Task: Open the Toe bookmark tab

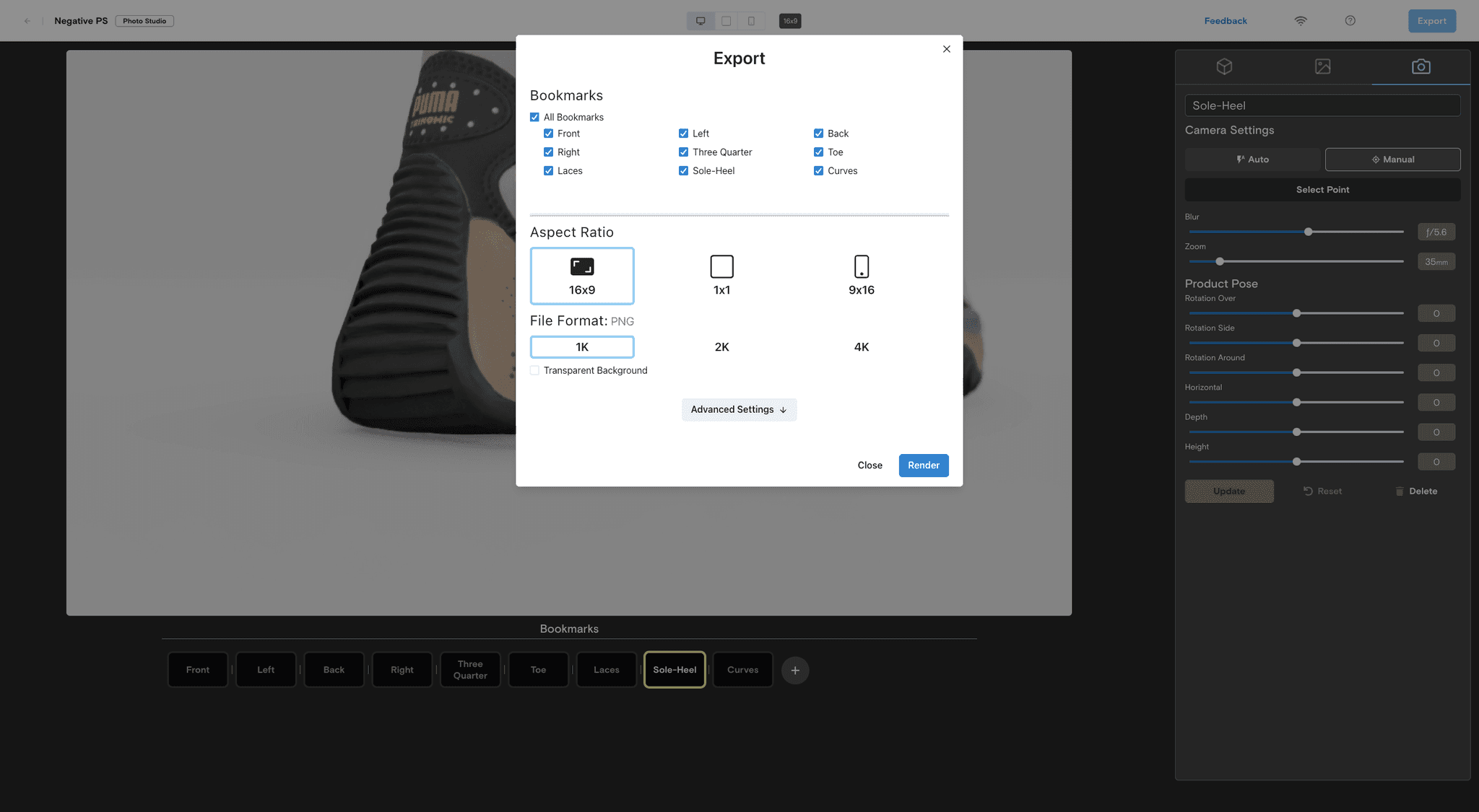Action: tap(538, 670)
